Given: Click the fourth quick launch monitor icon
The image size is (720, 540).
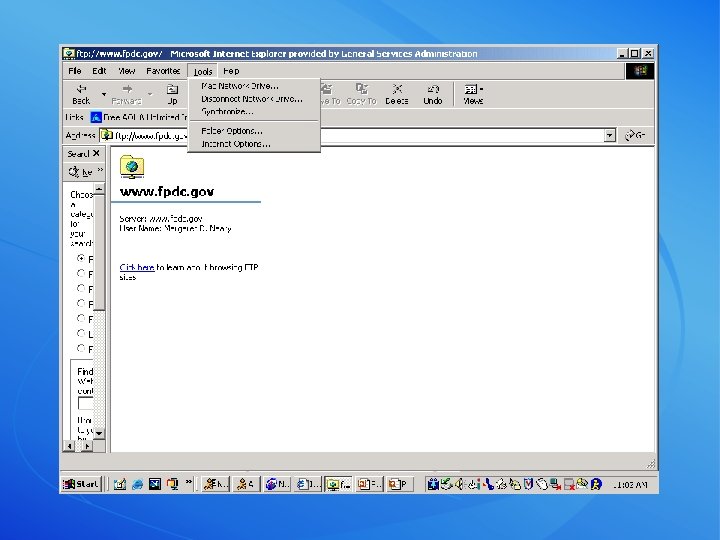Looking at the screenshot, I should [172, 484].
